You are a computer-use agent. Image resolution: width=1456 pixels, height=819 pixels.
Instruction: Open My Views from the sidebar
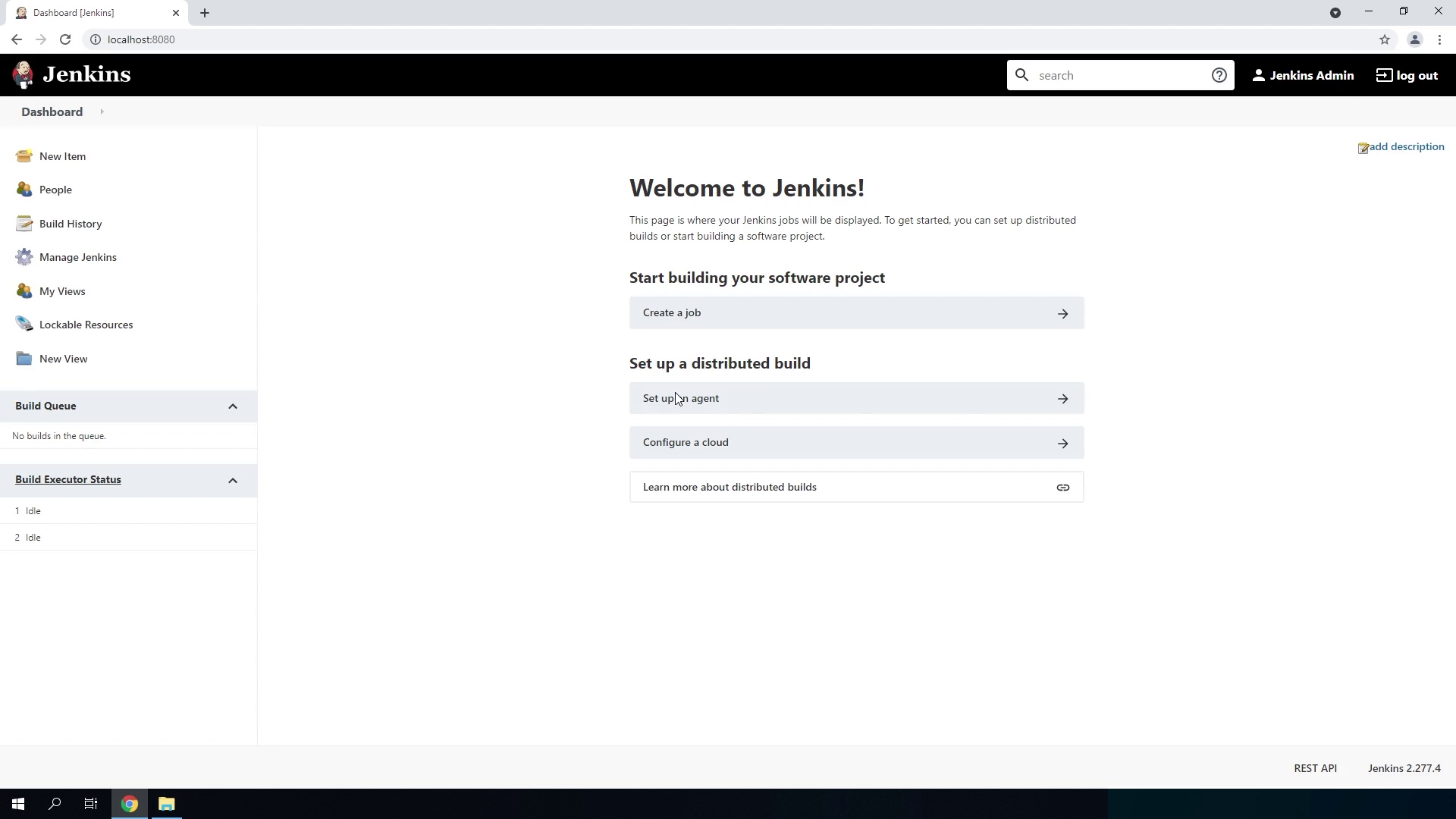(62, 291)
